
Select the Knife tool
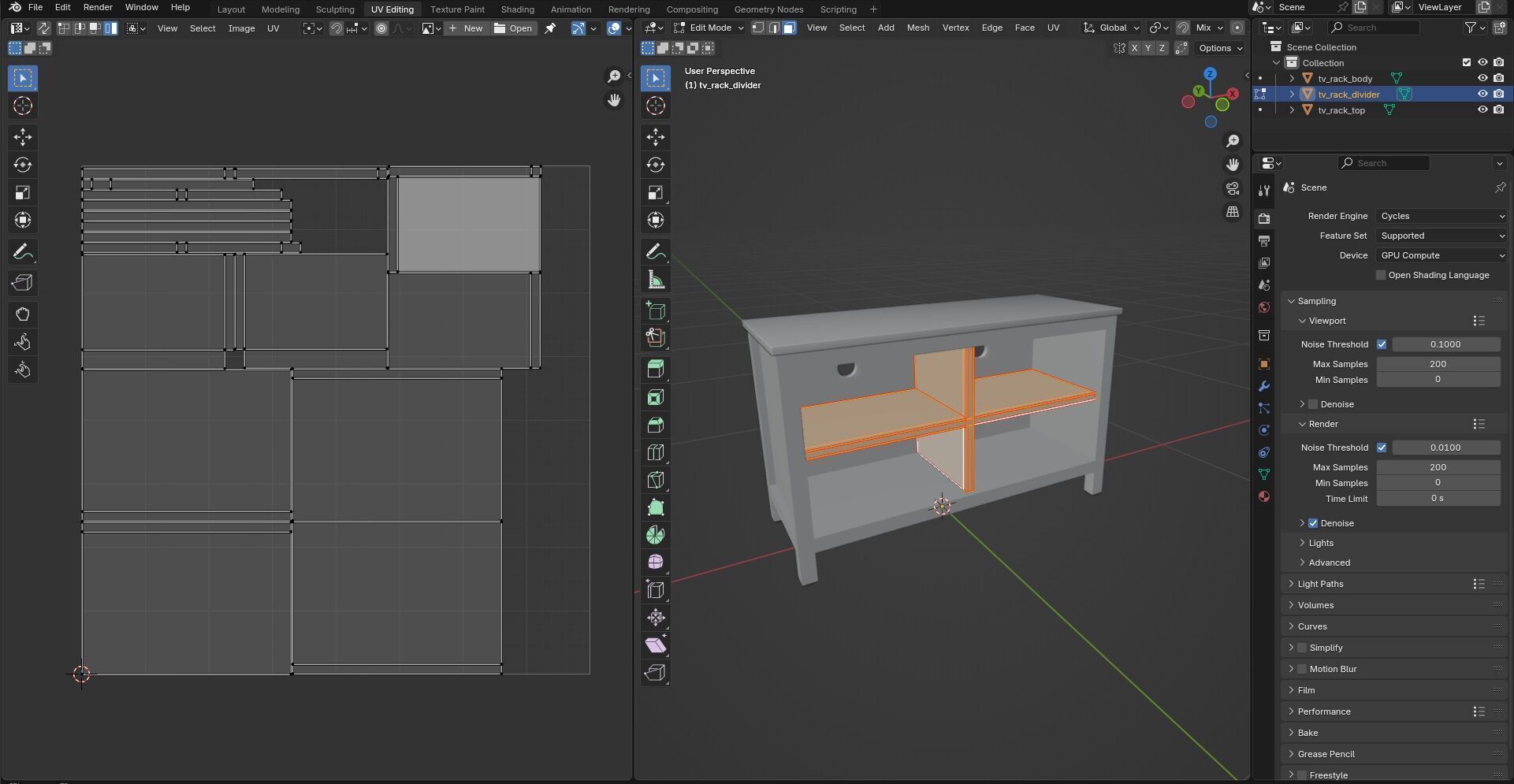point(655,480)
